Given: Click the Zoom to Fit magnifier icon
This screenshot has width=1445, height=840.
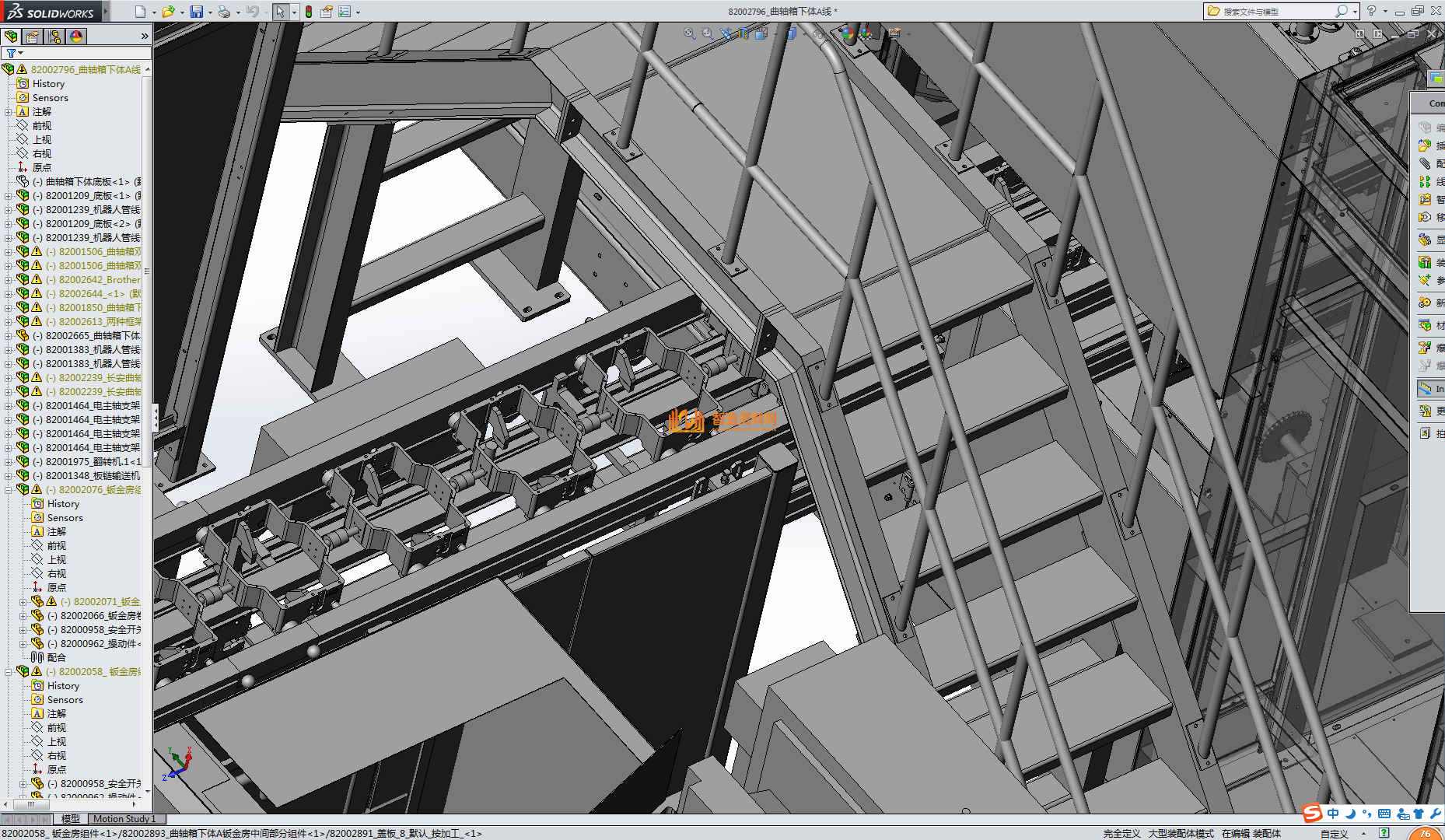Looking at the screenshot, I should tap(689, 33).
